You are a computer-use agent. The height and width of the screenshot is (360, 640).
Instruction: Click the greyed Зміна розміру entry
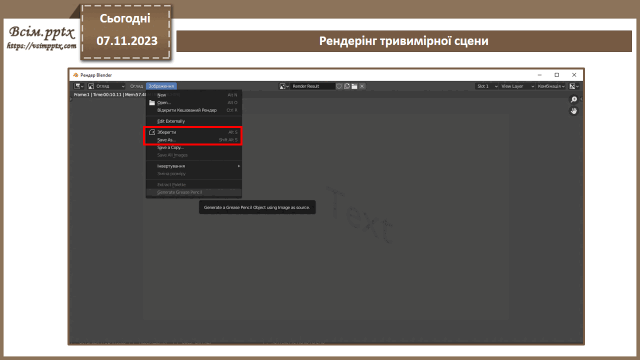coord(194,173)
